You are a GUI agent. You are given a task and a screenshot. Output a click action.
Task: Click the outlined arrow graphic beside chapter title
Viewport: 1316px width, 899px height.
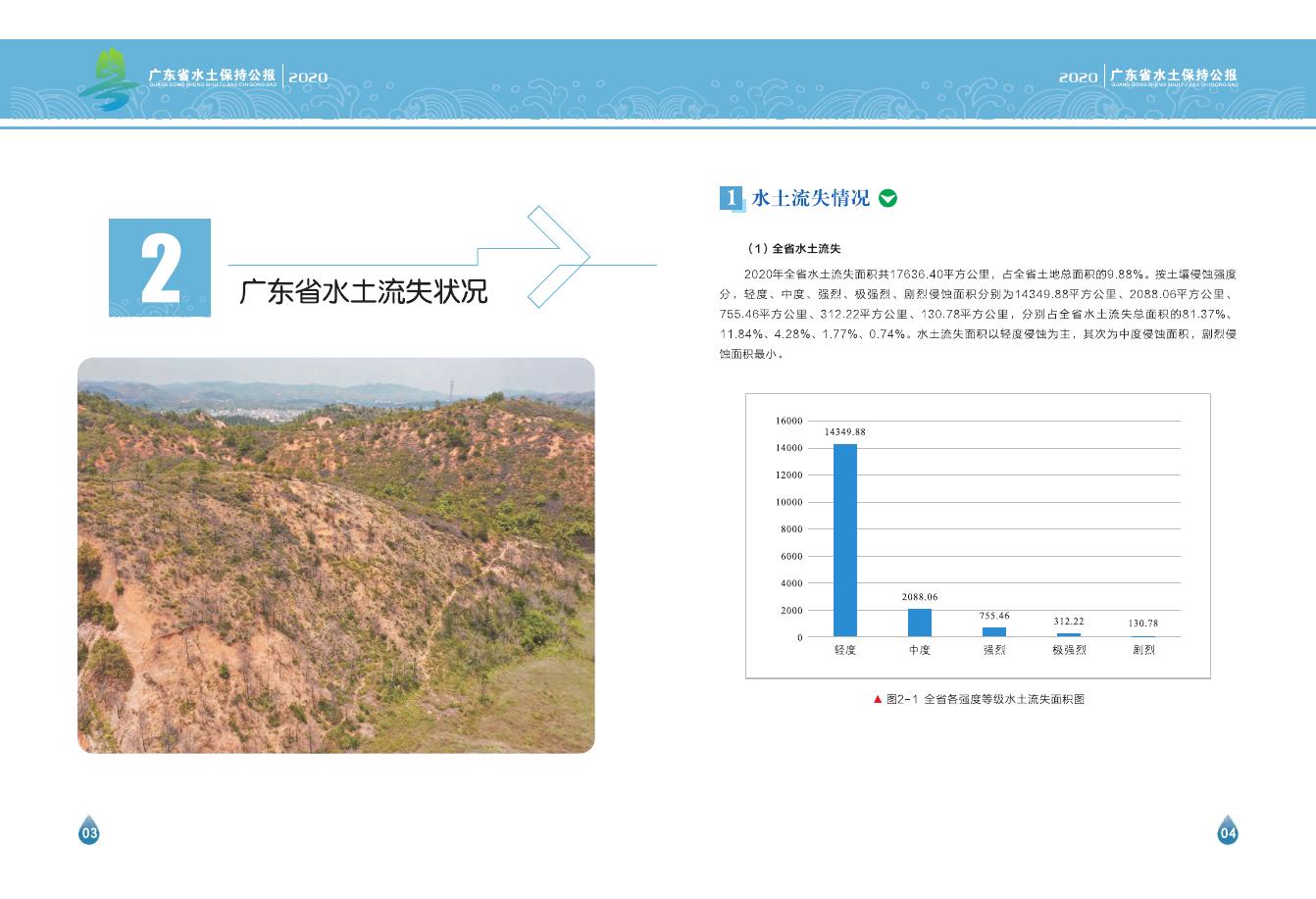pos(557,257)
